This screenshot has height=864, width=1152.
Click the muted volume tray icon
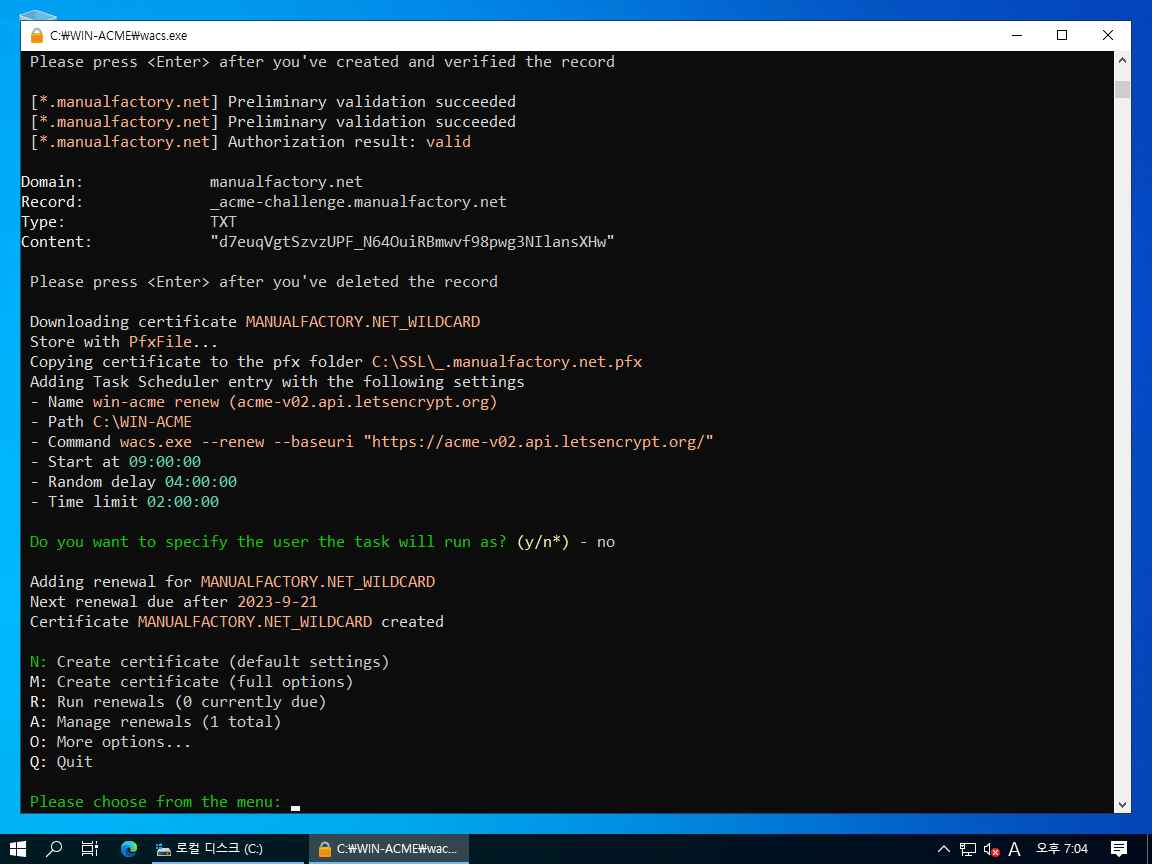click(991, 849)
